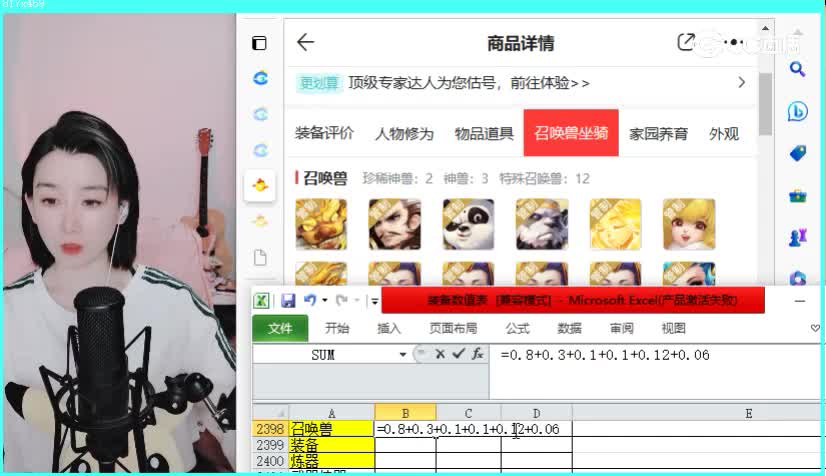Open Insert Function fx dialog

point(478,354)
